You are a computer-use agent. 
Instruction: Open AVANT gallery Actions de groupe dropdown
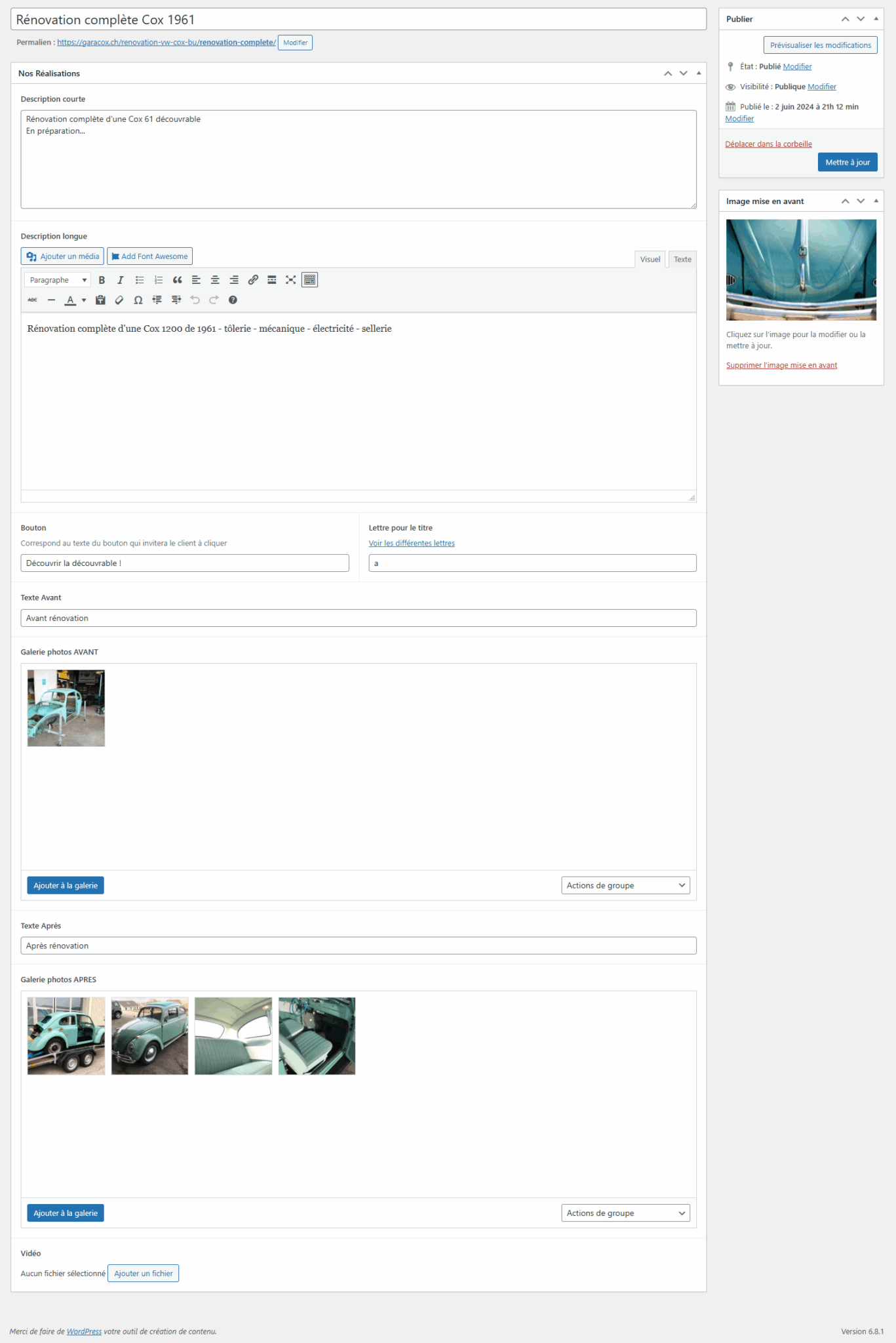(625, 885)
